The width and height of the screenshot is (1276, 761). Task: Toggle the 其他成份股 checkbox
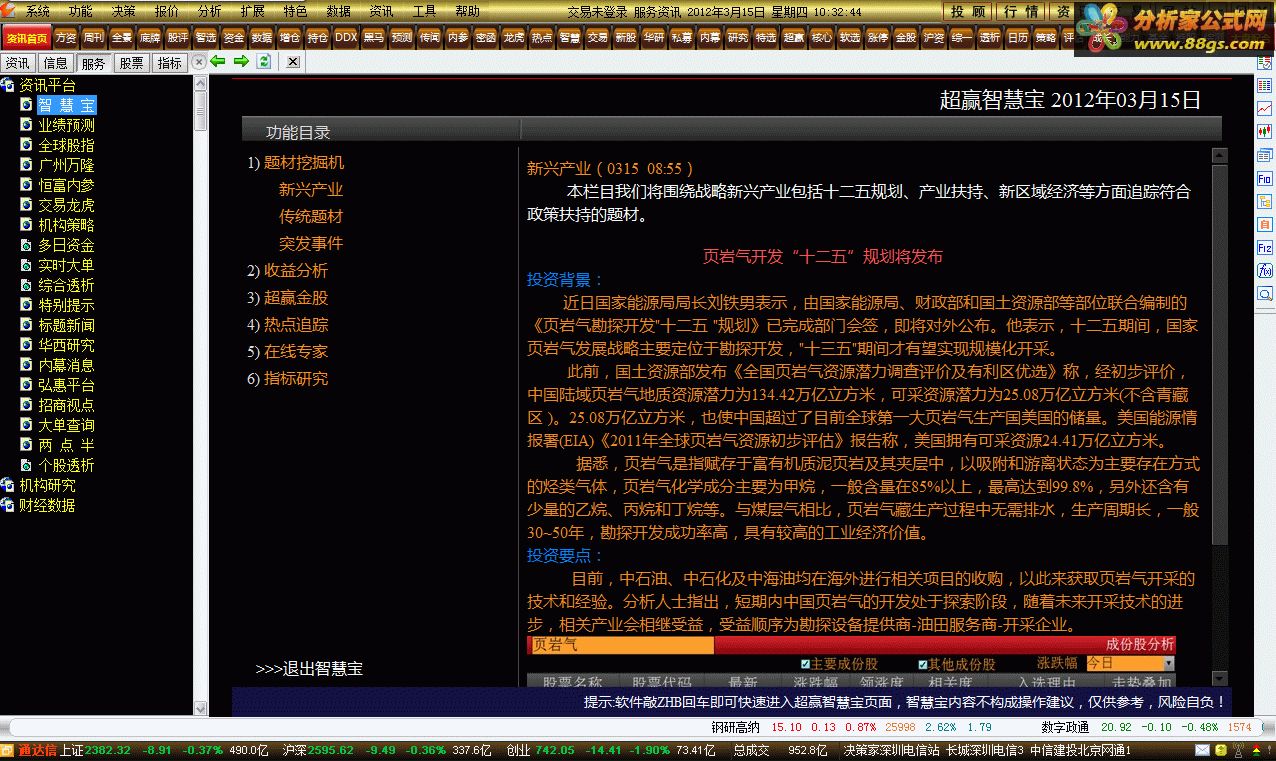point(923,664)
